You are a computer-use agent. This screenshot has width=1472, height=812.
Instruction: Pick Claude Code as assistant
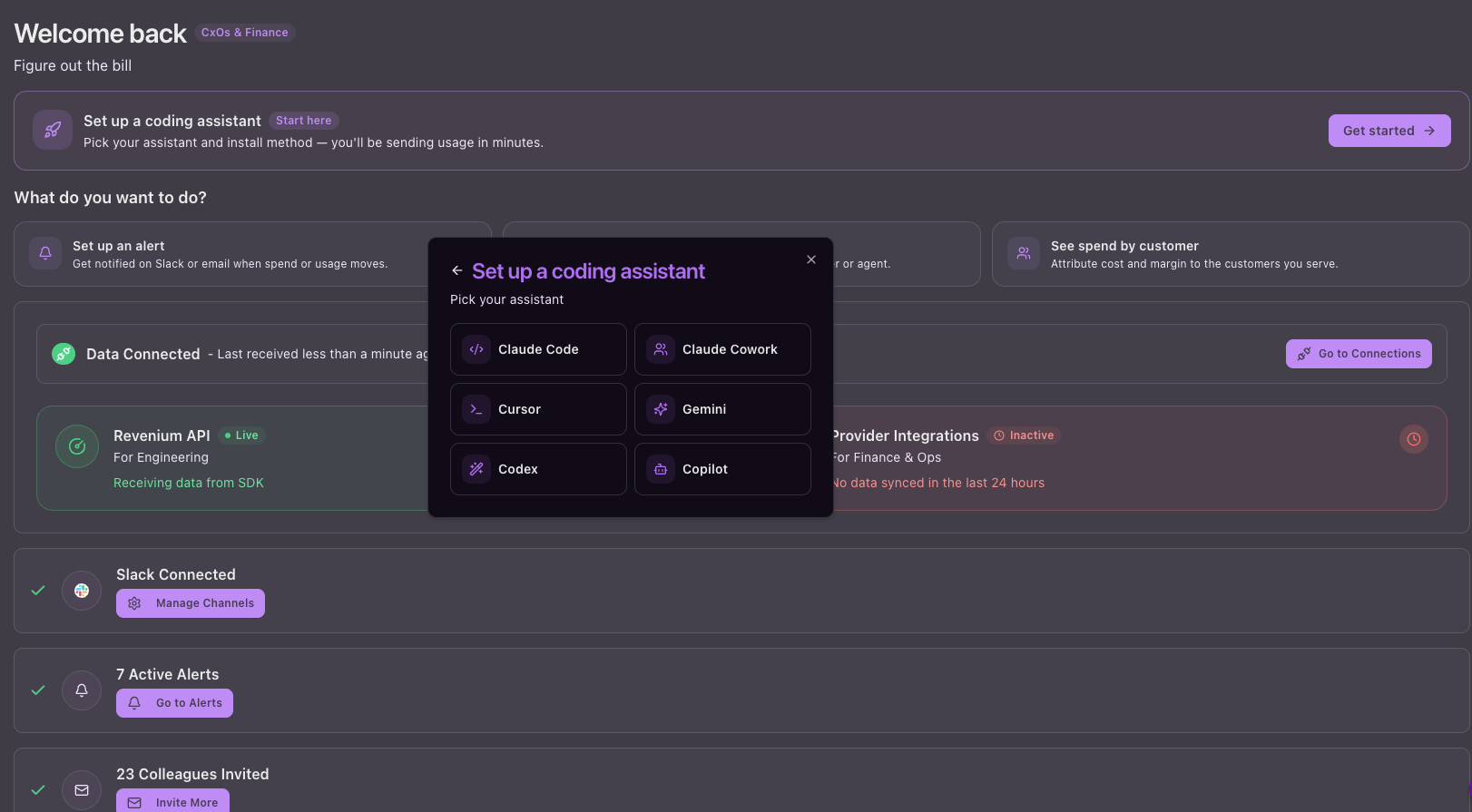(x=538, y=349)
